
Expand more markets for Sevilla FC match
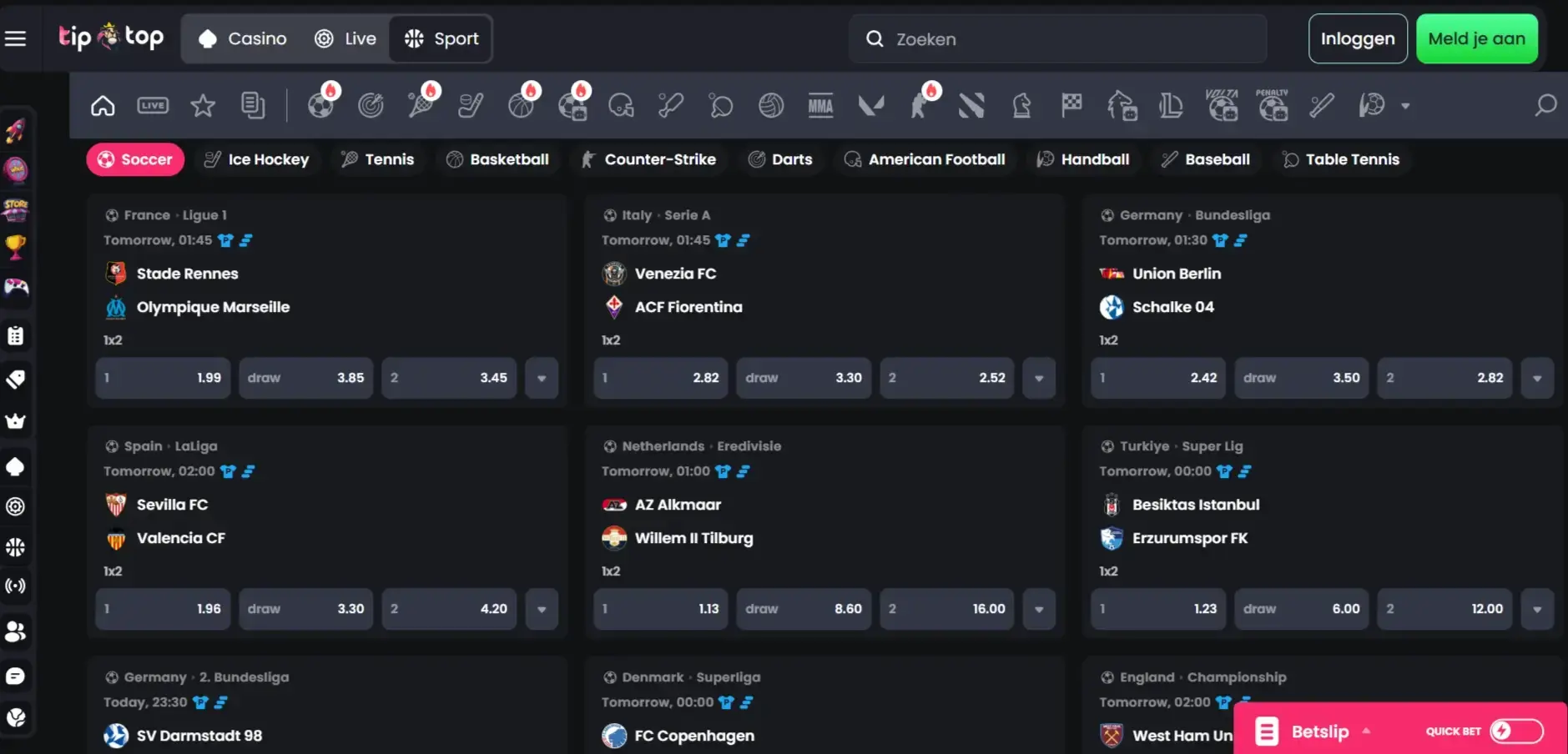542,609
